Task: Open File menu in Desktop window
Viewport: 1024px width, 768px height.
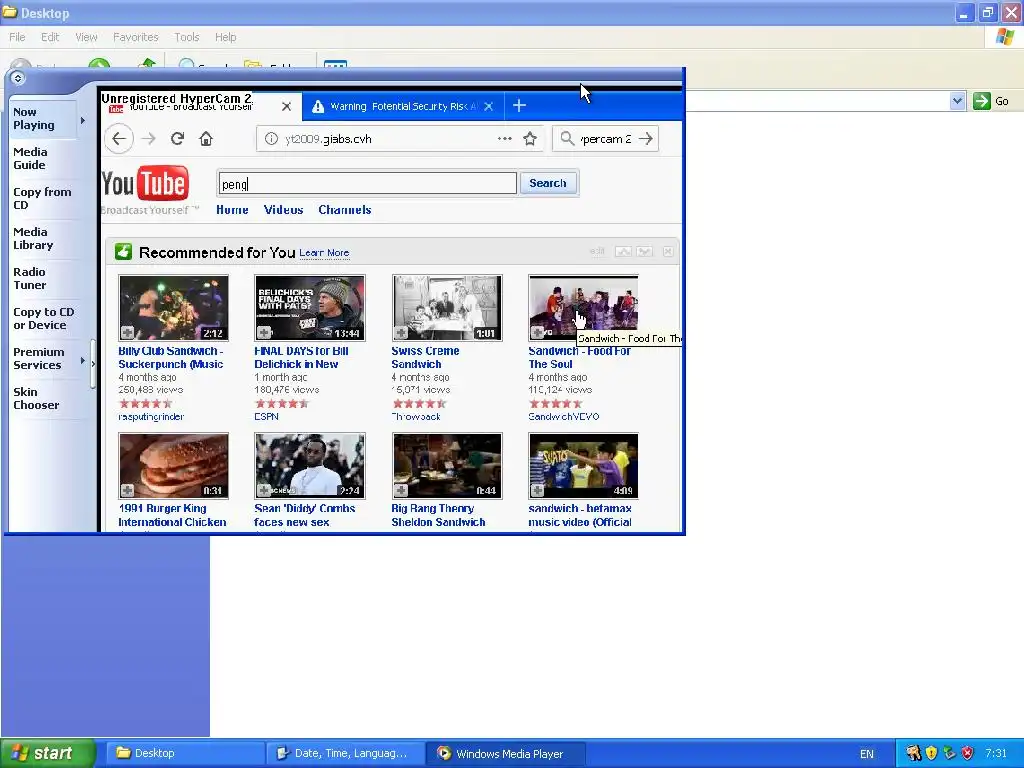Action: point(18,37)
